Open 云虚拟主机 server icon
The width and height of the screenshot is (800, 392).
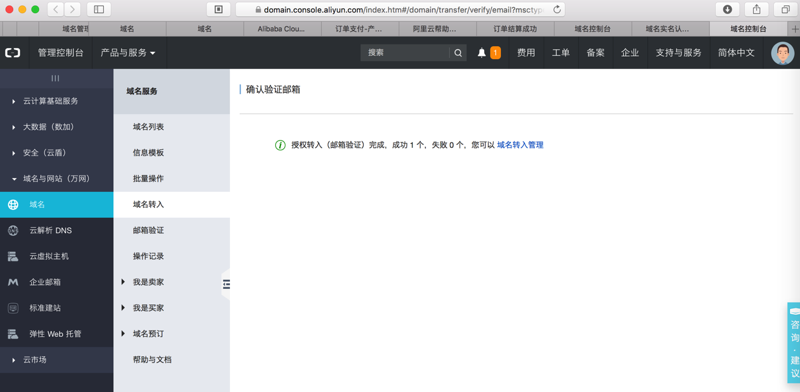13,256
